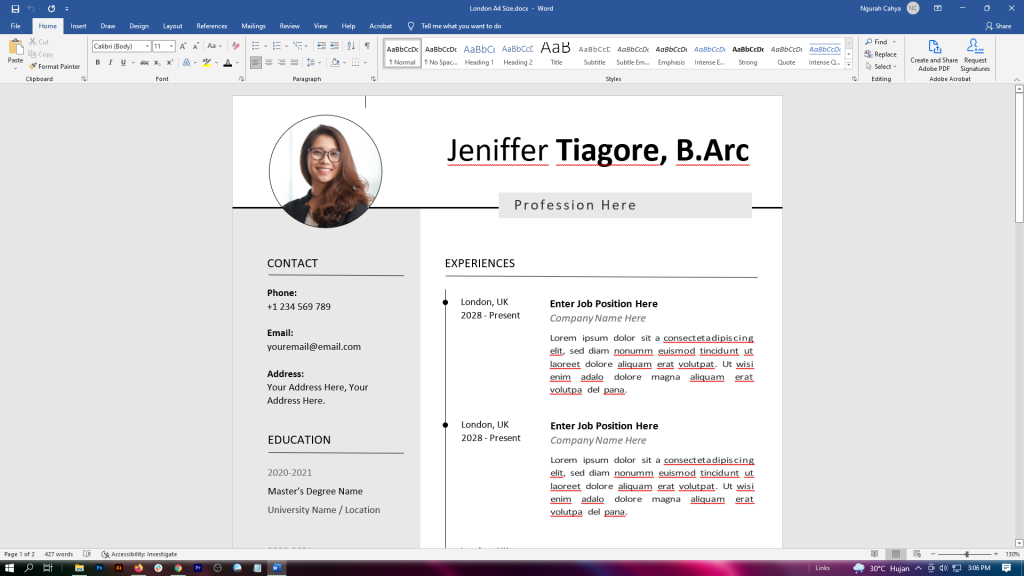Open the font name dropdown
This screenshot has width=1024, height=576.
click(147, 45)
